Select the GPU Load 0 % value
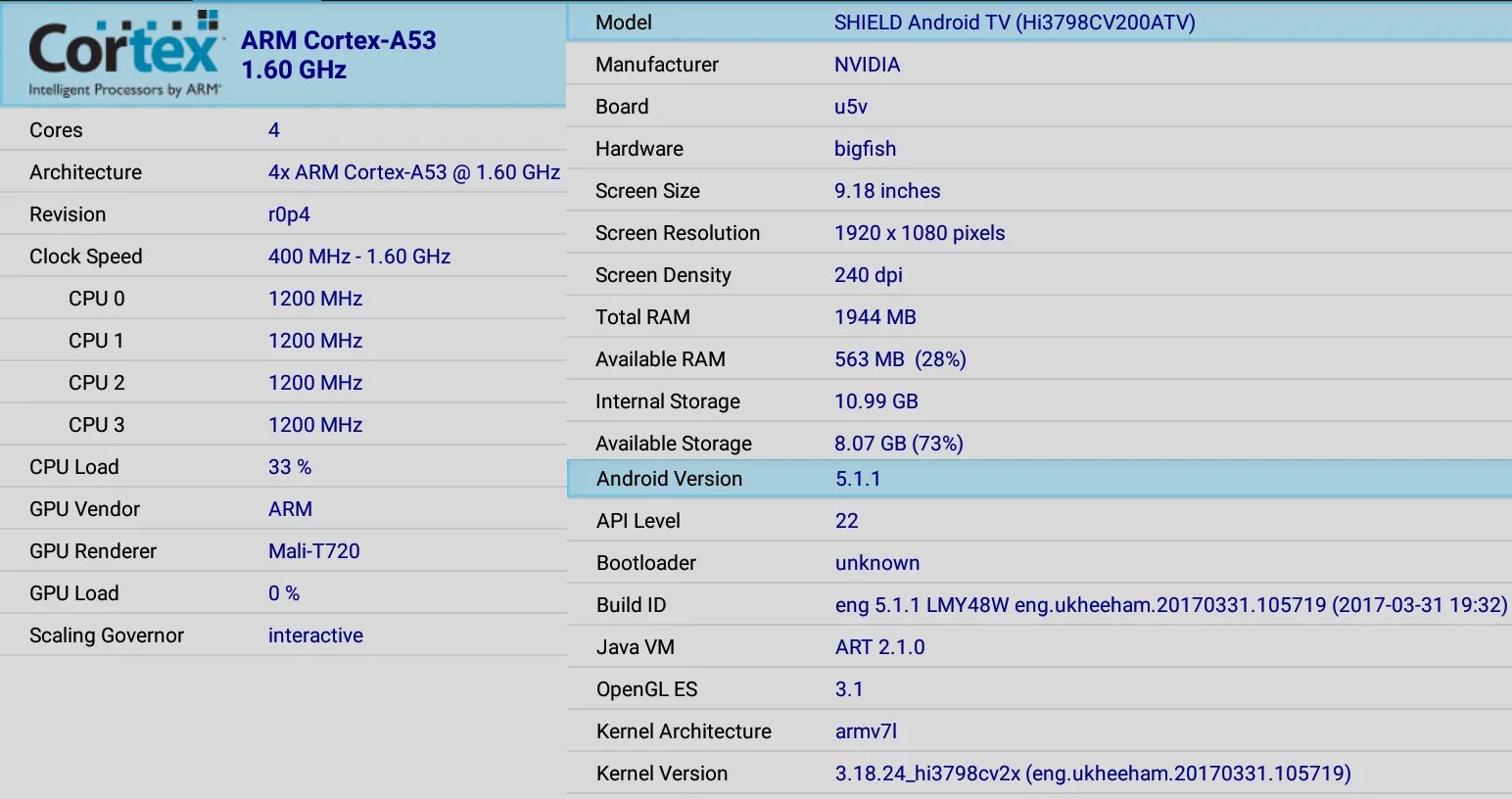The image size is (1512, 799). coord(284,593)
